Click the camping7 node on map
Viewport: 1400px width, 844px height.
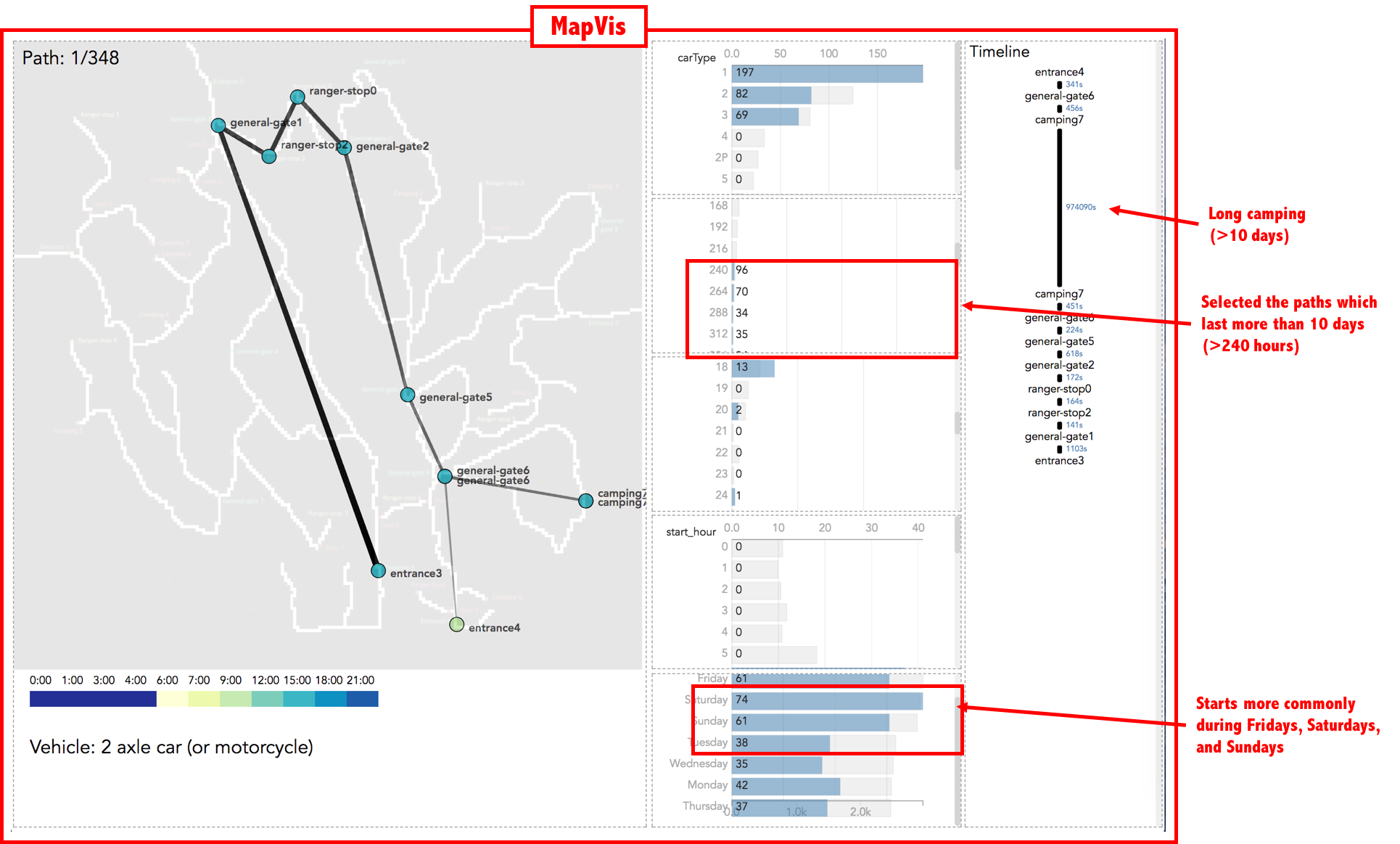(585, 501)
